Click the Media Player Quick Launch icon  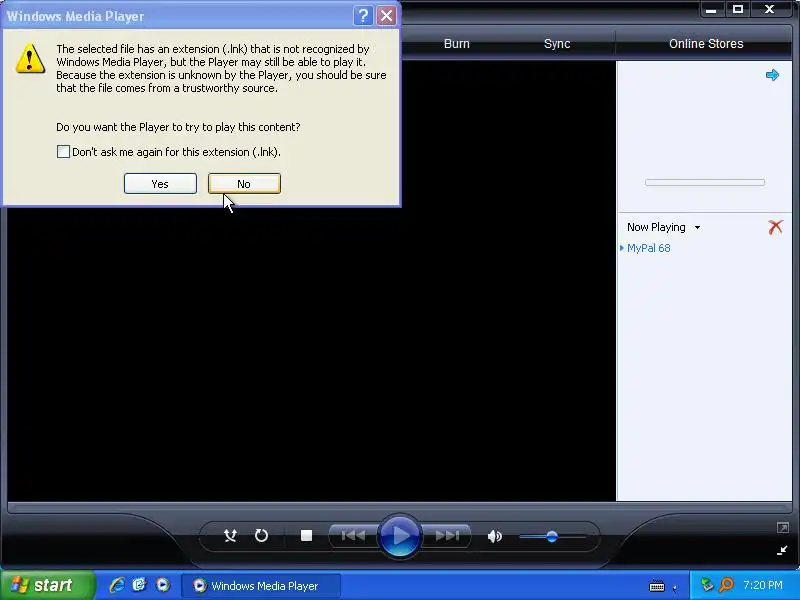(x=163, y=585)
